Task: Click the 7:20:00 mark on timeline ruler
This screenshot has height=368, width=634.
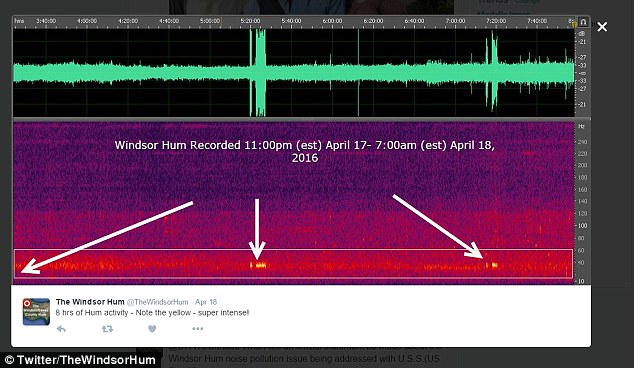Action: pos(496,21)
